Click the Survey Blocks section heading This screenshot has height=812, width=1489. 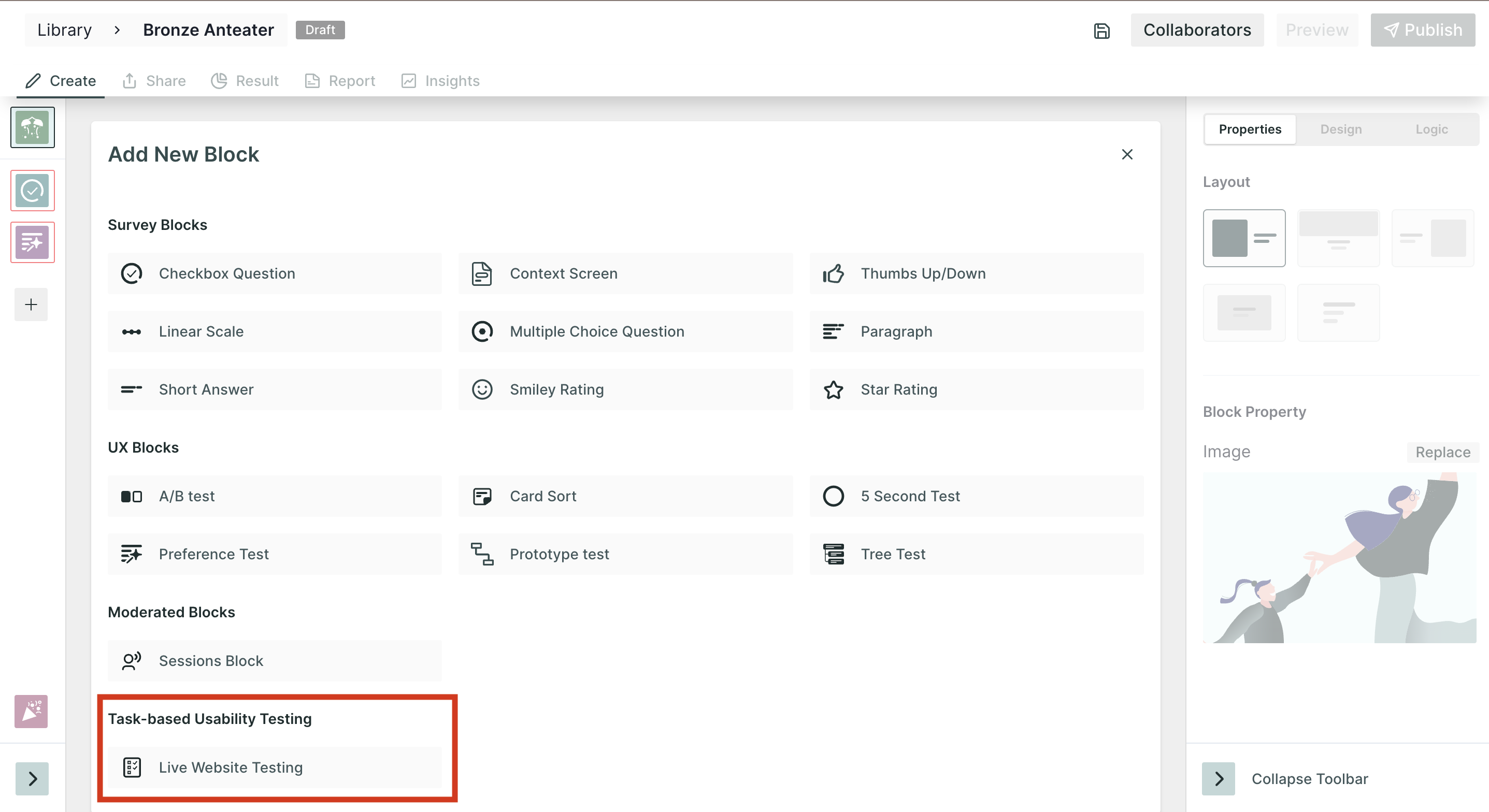[157, 225]
